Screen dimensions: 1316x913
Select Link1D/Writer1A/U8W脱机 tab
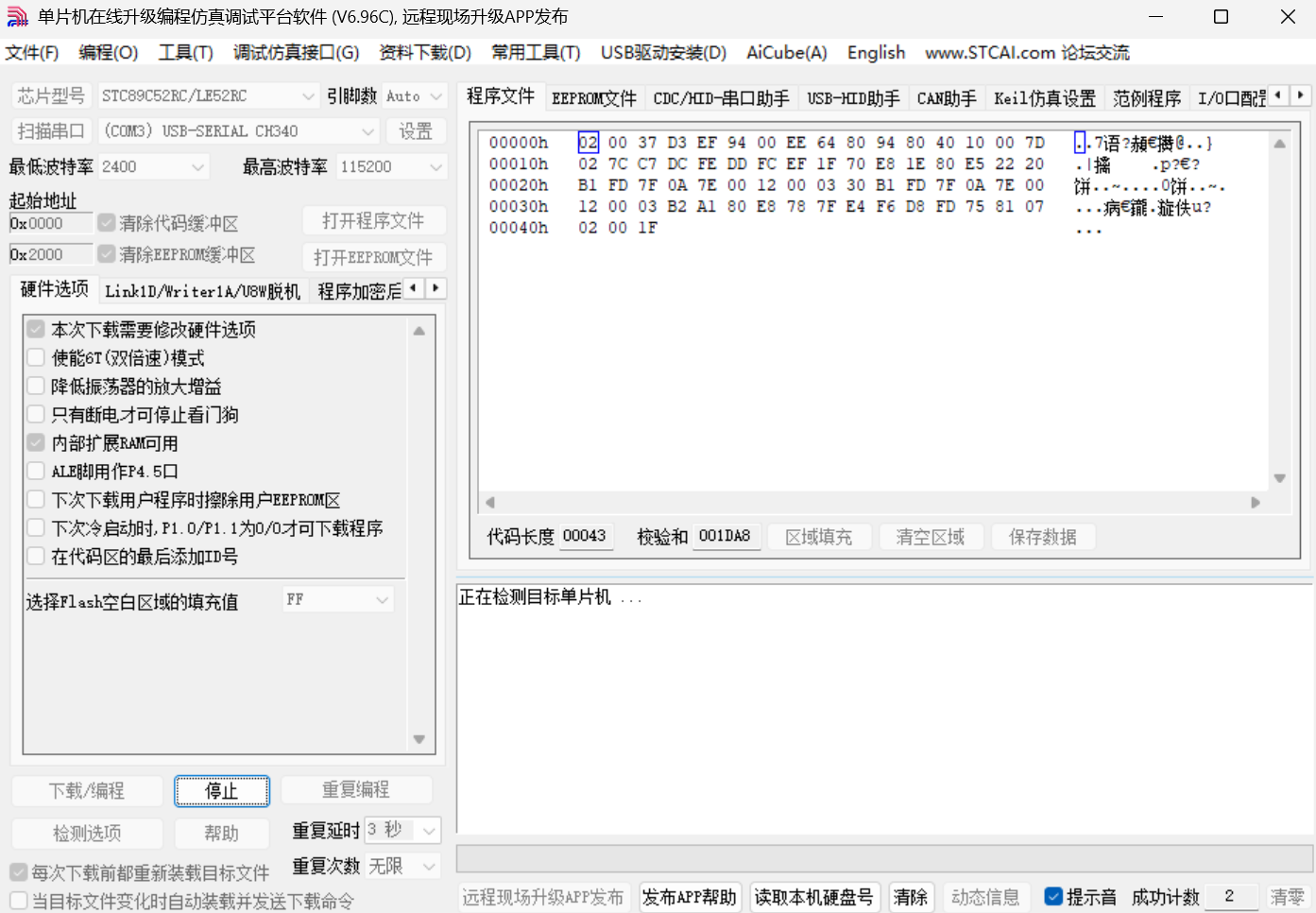pos(202,291)
